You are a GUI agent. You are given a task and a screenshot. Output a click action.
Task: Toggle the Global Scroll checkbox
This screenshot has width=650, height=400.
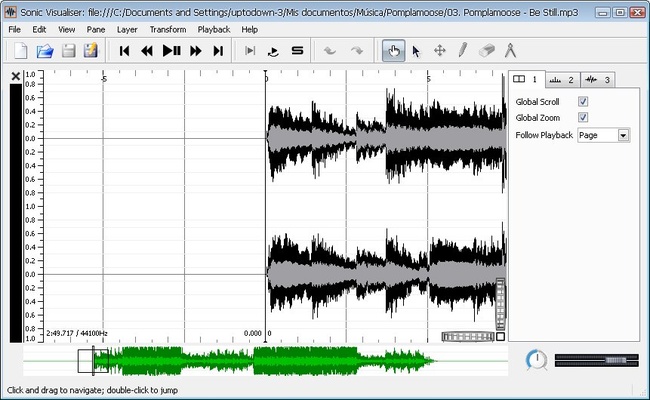(583, 102)
